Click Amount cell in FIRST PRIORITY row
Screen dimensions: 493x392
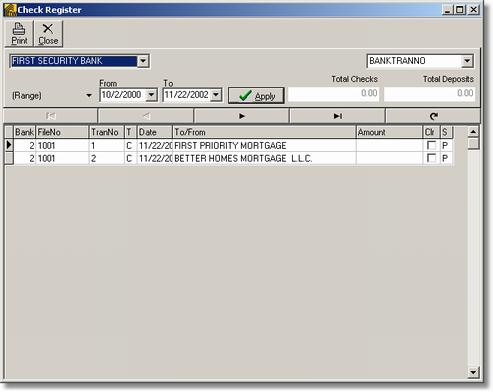click(389, 145)
